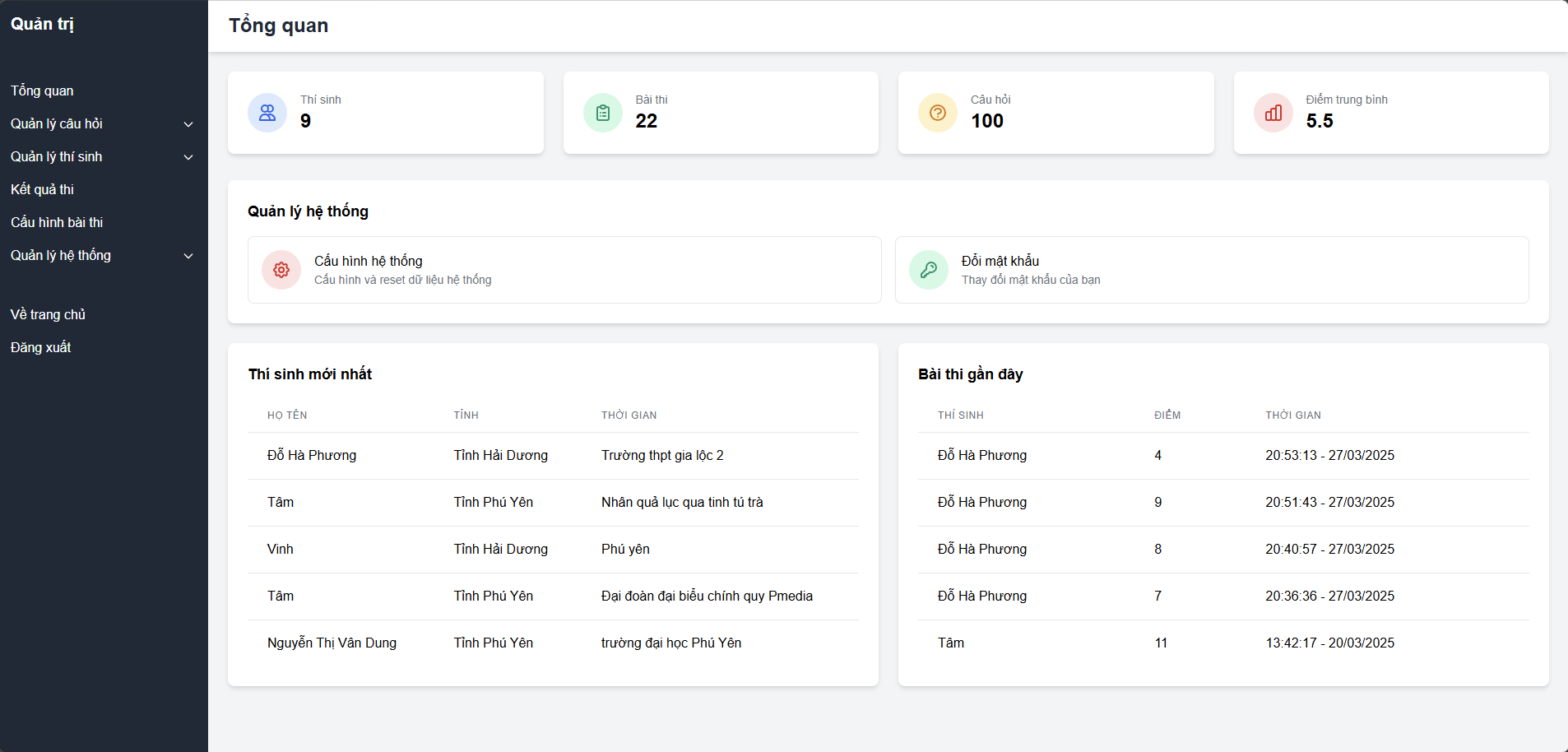Viewport: 1568px width, 752px height.
Task: Expand the Quản lý thí sinh chevron
Action: tap(188, 157)
